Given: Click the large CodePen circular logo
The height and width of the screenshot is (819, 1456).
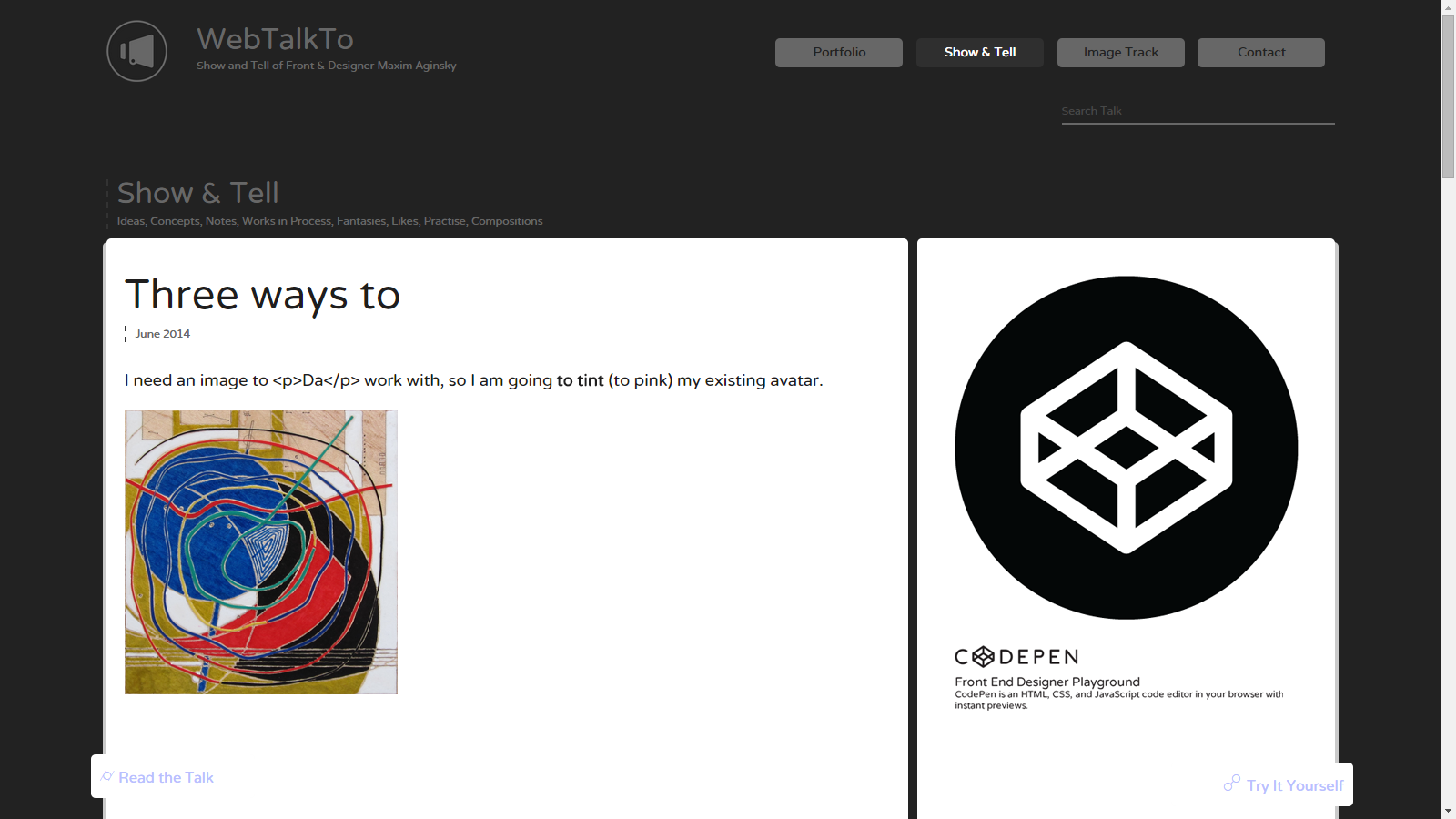Looking at the screenshot, I should tap(1127, 448).
